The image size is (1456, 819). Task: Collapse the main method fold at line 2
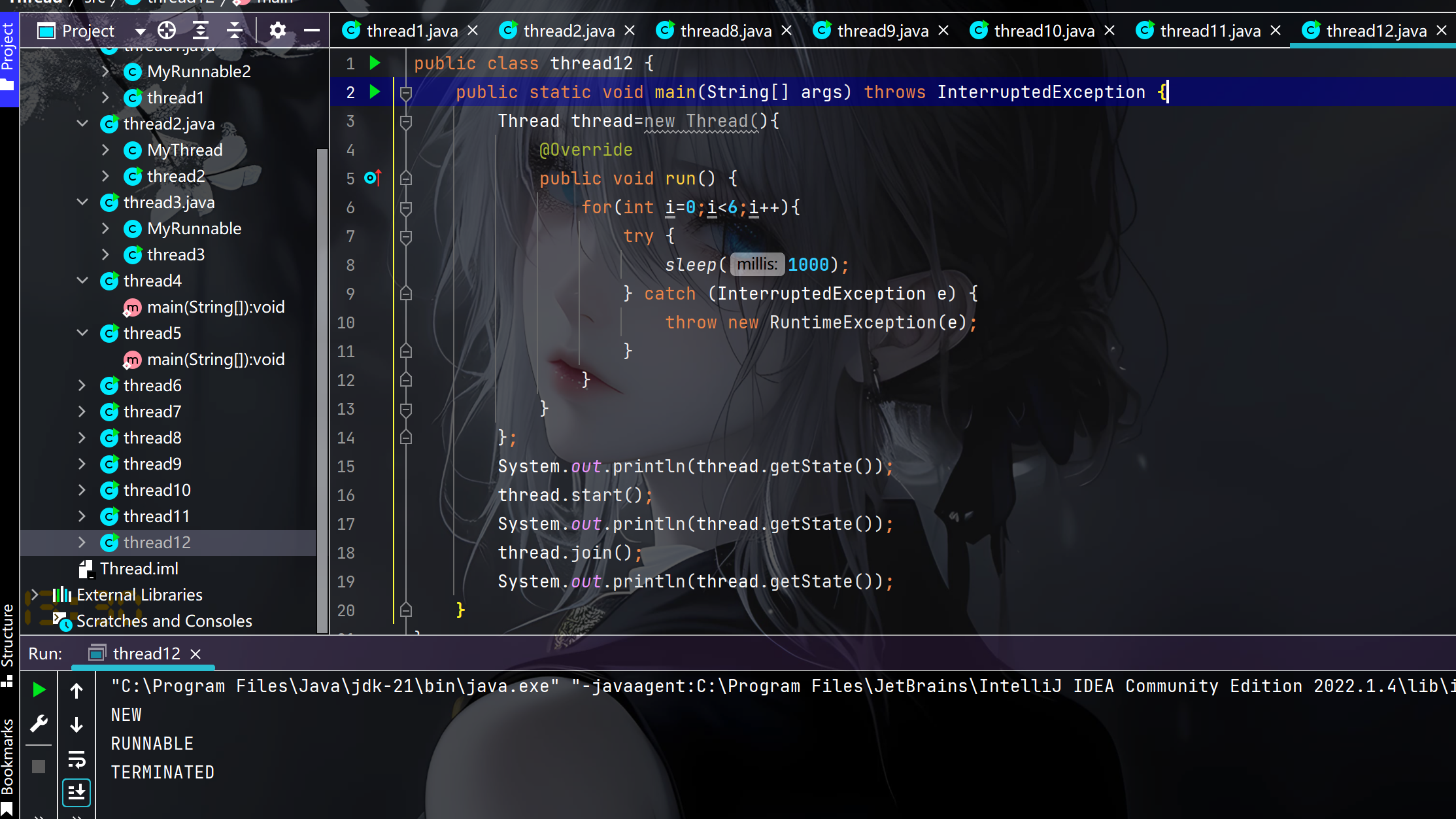coord(406,92)
